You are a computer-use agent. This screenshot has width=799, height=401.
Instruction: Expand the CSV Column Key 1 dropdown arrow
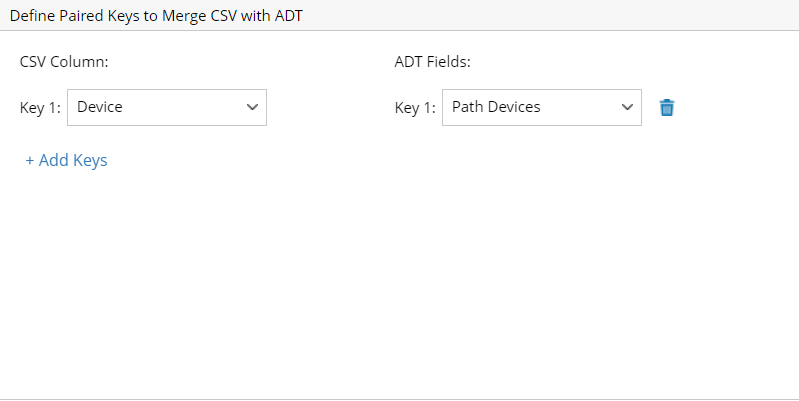tap(252, 107)
